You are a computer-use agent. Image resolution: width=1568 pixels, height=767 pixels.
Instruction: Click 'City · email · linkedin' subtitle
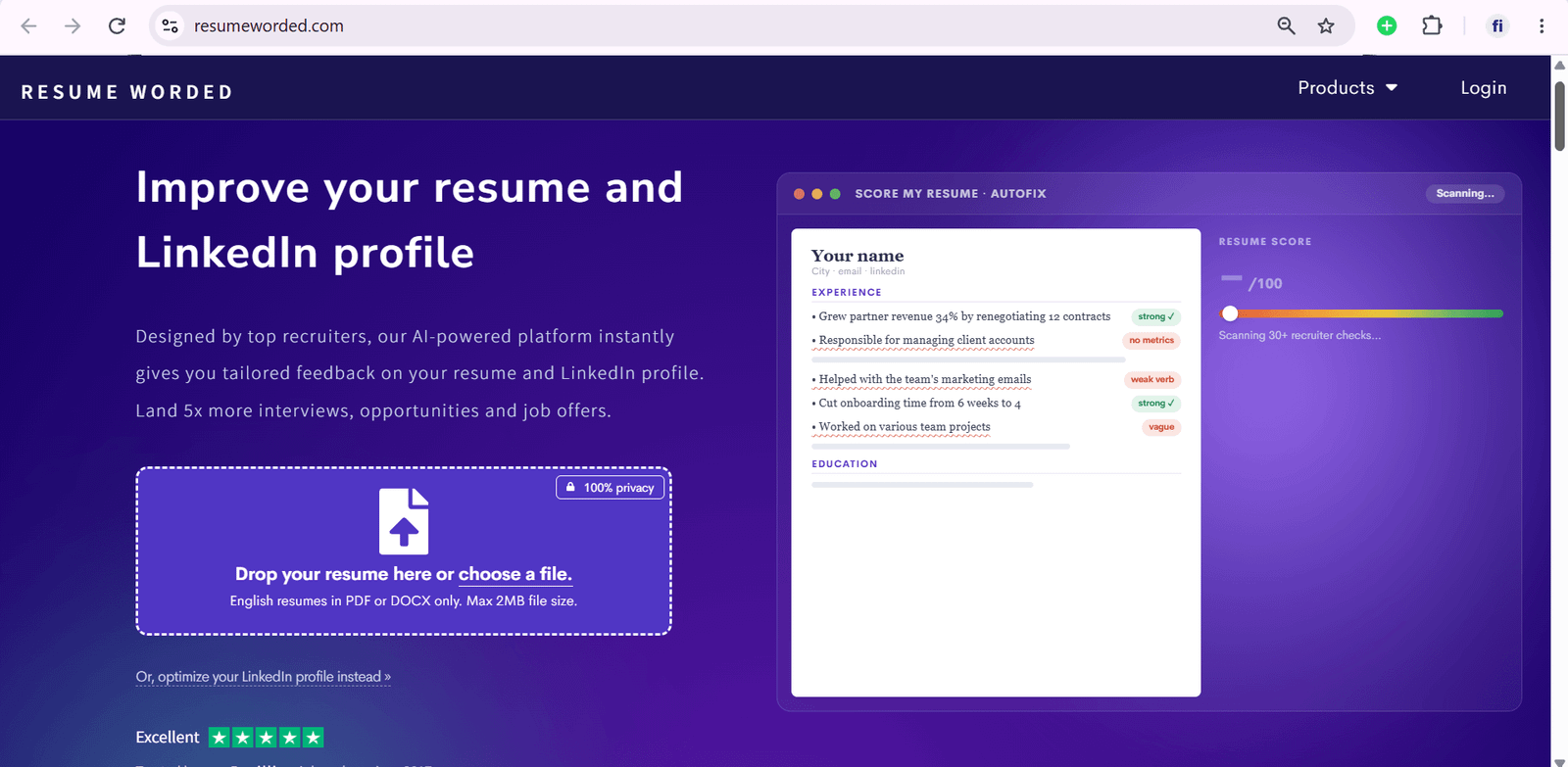(x=858, y=271)
